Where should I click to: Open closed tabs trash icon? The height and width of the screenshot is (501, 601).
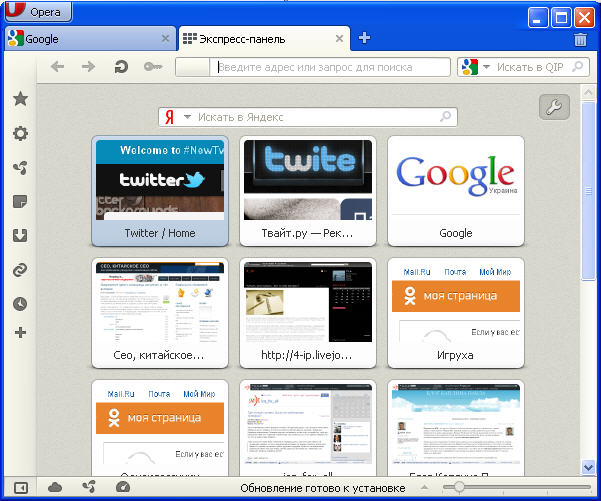pos(580,40)
